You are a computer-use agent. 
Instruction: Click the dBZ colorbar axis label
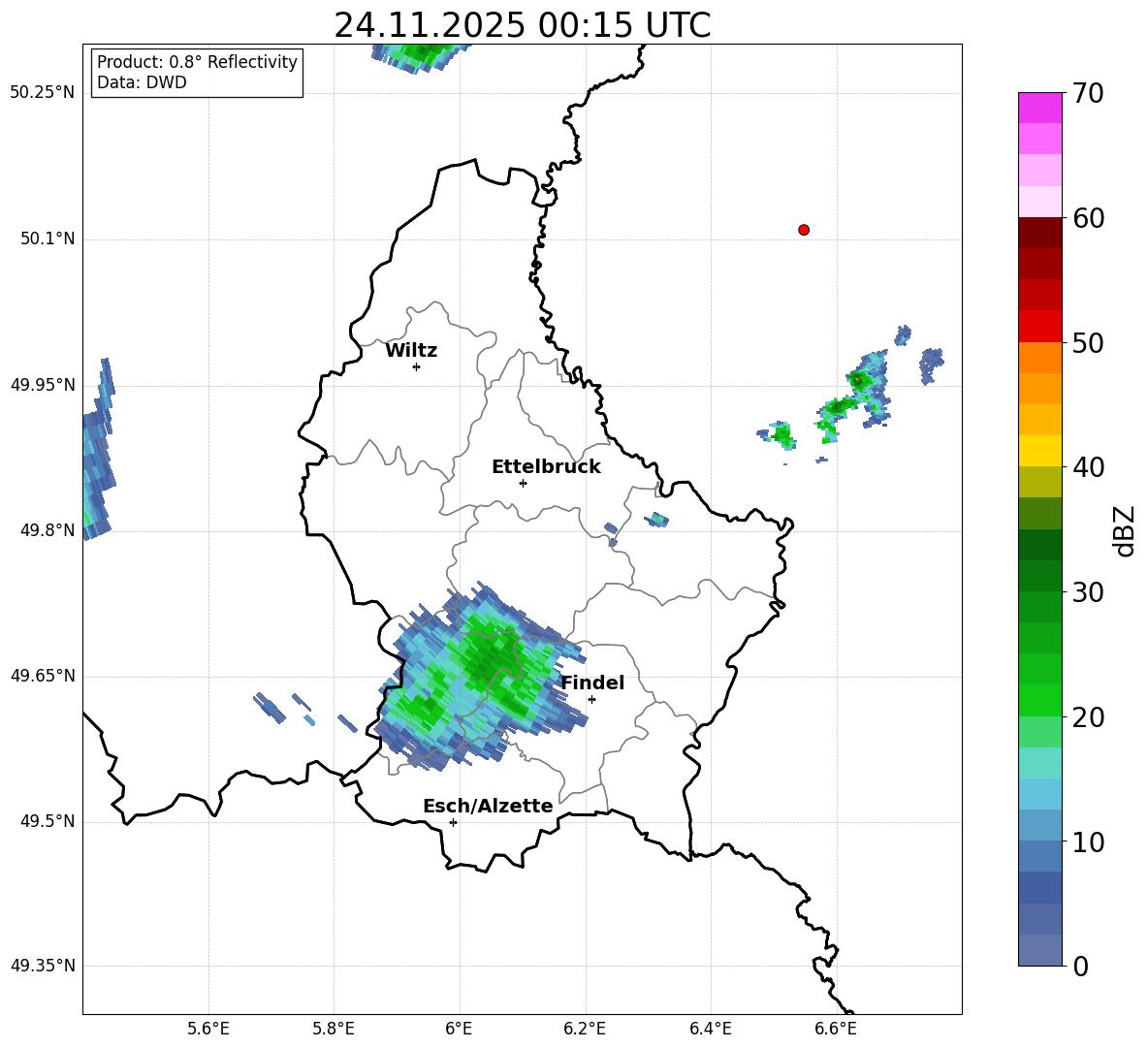tap(1126, 530)
